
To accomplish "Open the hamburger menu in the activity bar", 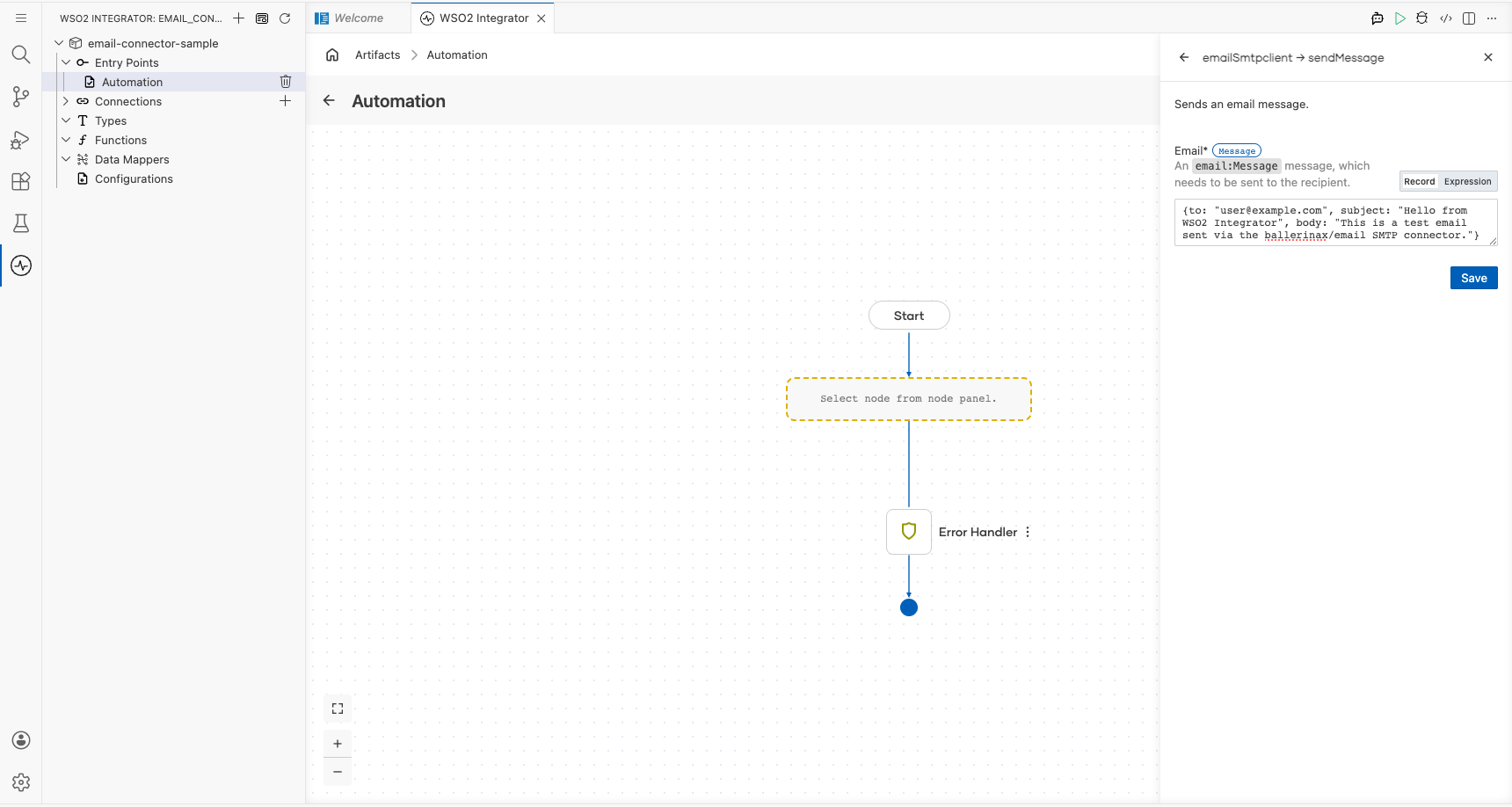I will click(21, 18).
